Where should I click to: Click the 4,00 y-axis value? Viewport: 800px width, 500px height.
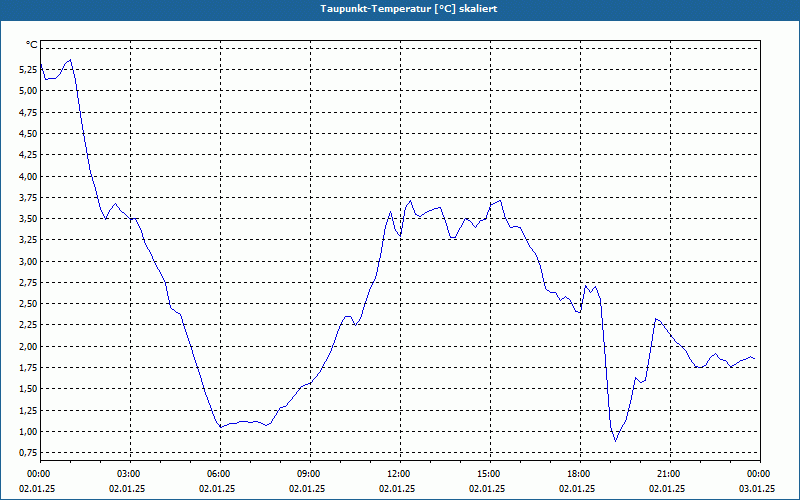coord(29,177)
